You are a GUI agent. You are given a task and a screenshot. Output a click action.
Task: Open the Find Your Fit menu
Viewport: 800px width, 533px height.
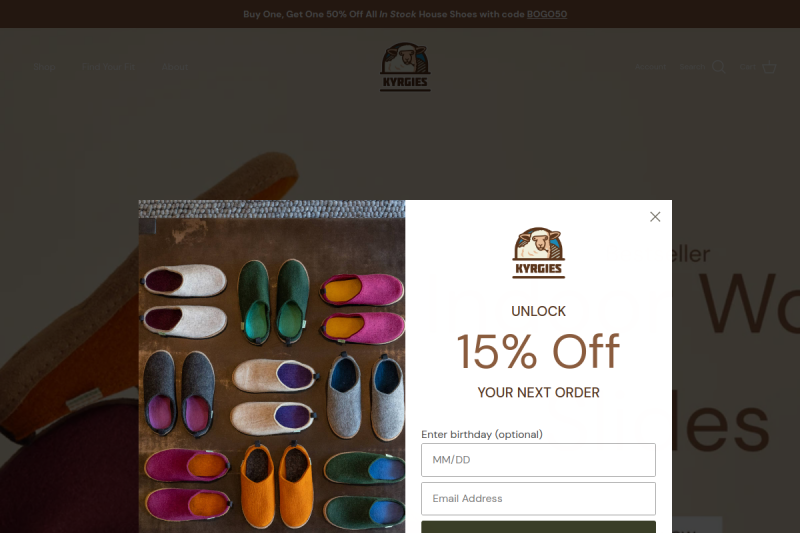[108, 67]
